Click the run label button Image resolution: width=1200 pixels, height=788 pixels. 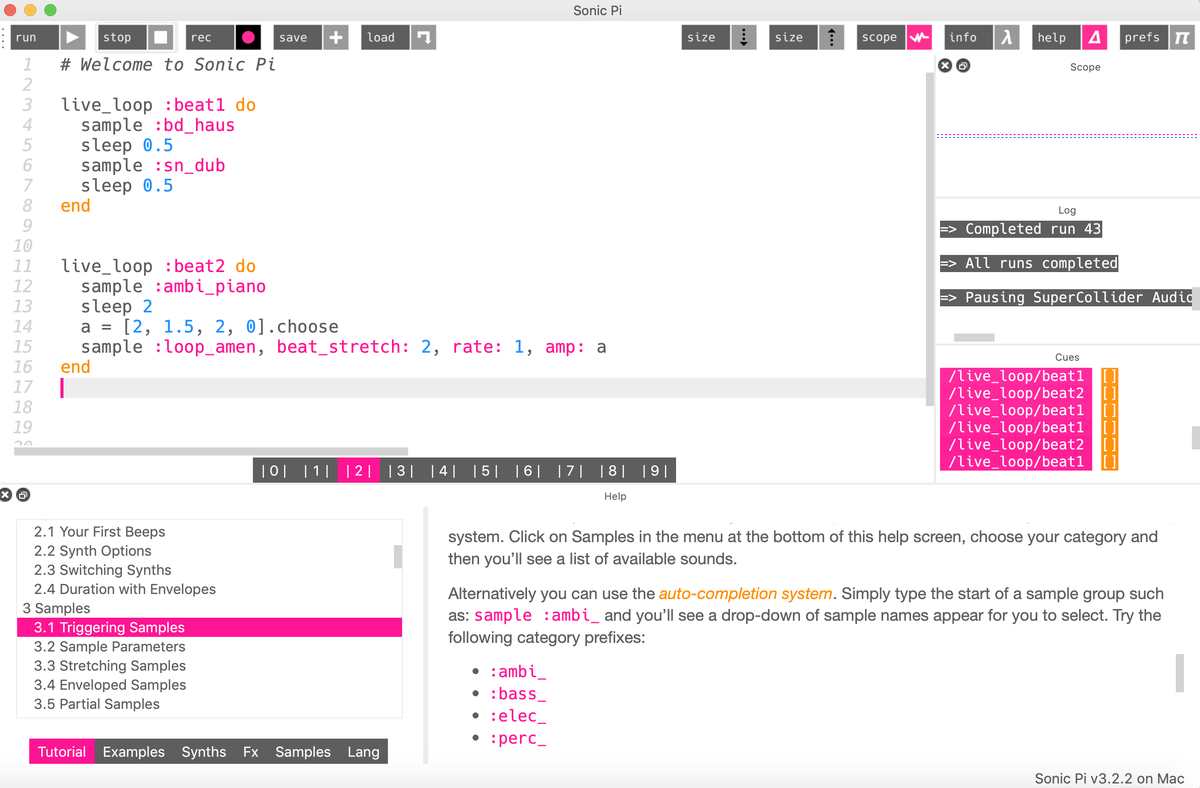pyautogui.click(x=34, y=38)
